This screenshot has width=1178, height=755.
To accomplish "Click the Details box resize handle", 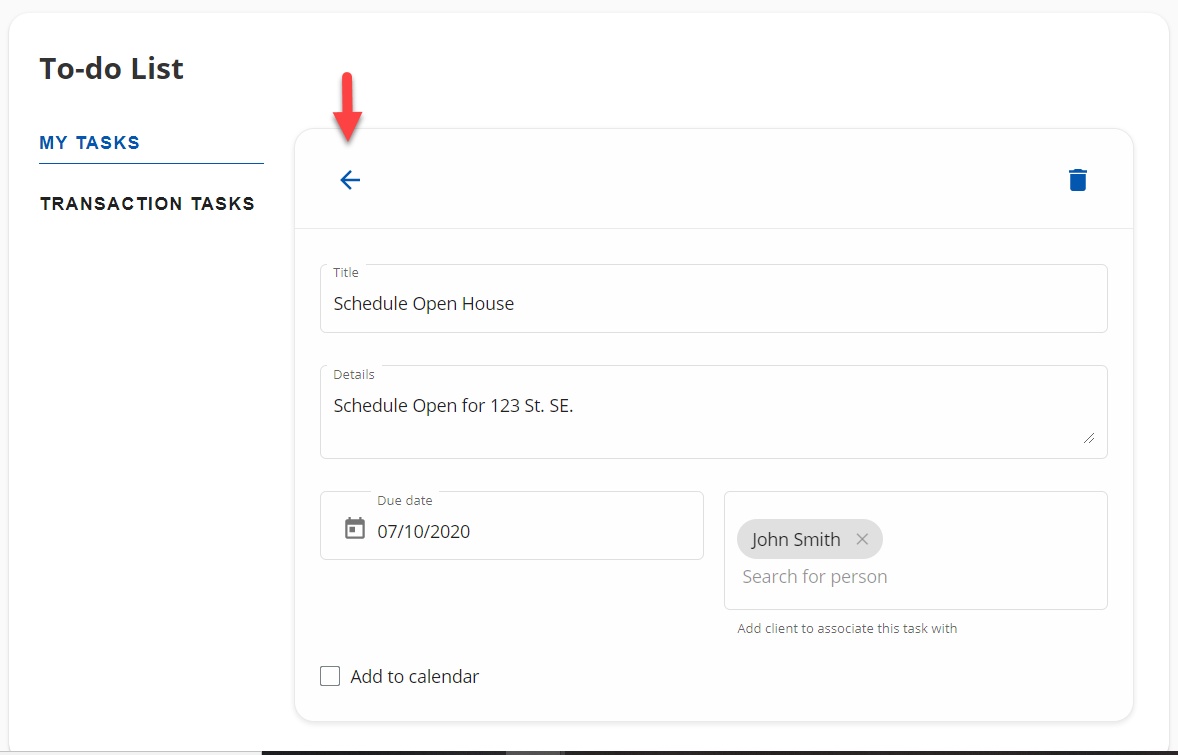I will coord(1088,437).
